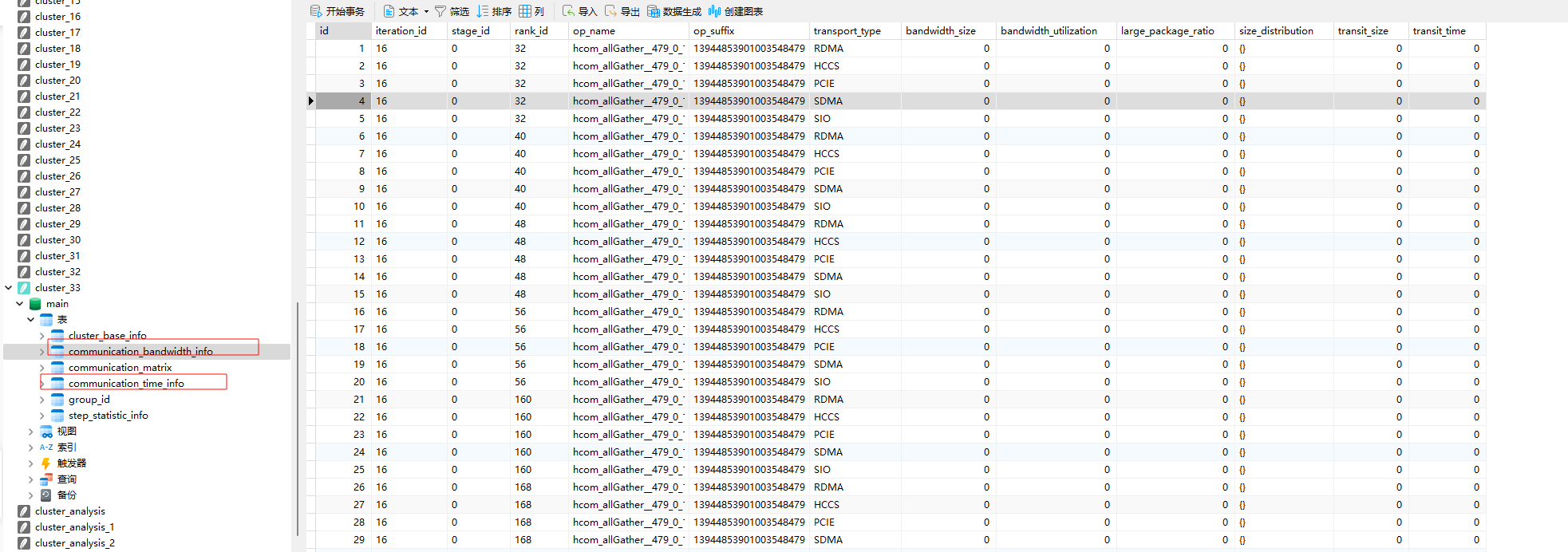Click the id column header

343,31
